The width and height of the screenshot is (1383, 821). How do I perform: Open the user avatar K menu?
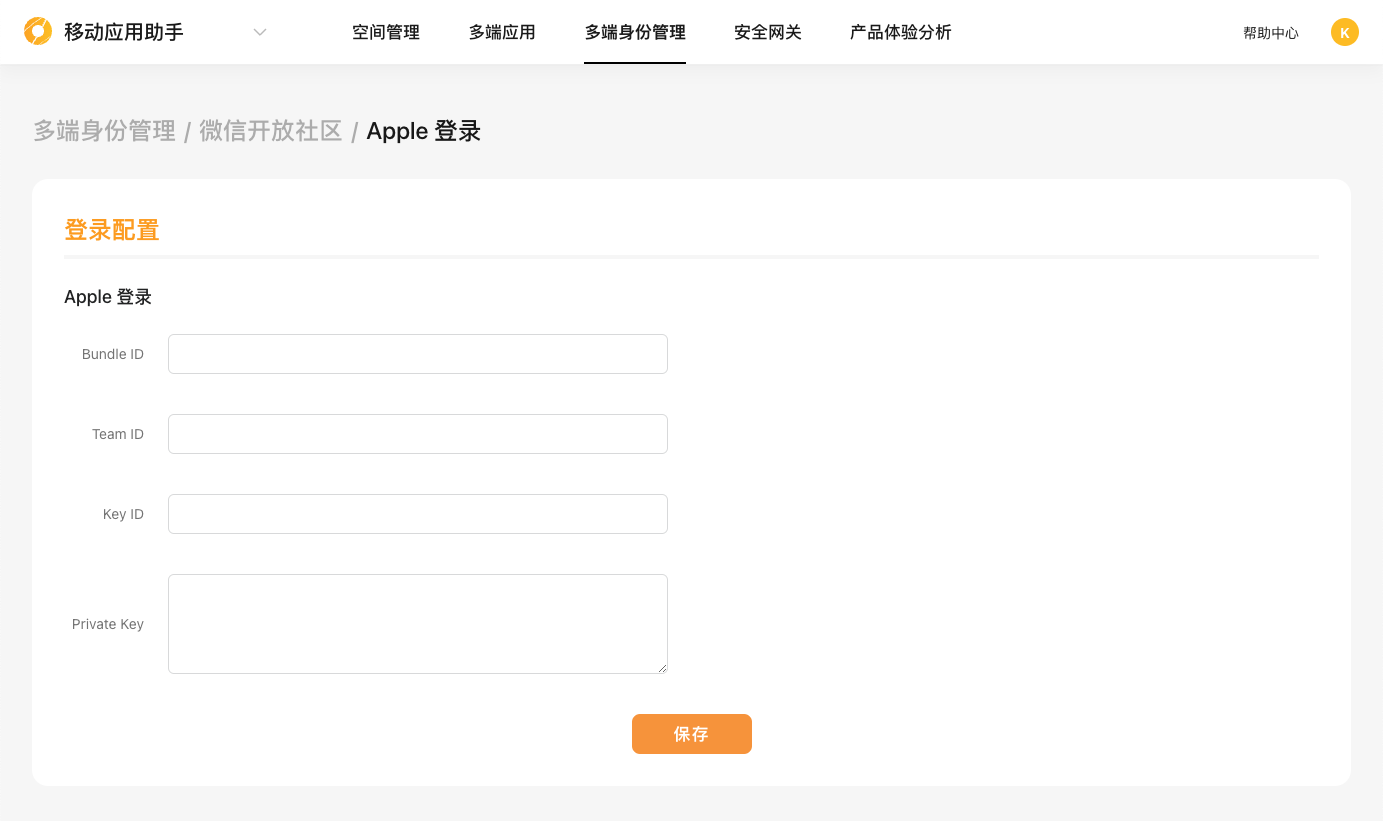pyautogui.click(x=1344, y=32)
